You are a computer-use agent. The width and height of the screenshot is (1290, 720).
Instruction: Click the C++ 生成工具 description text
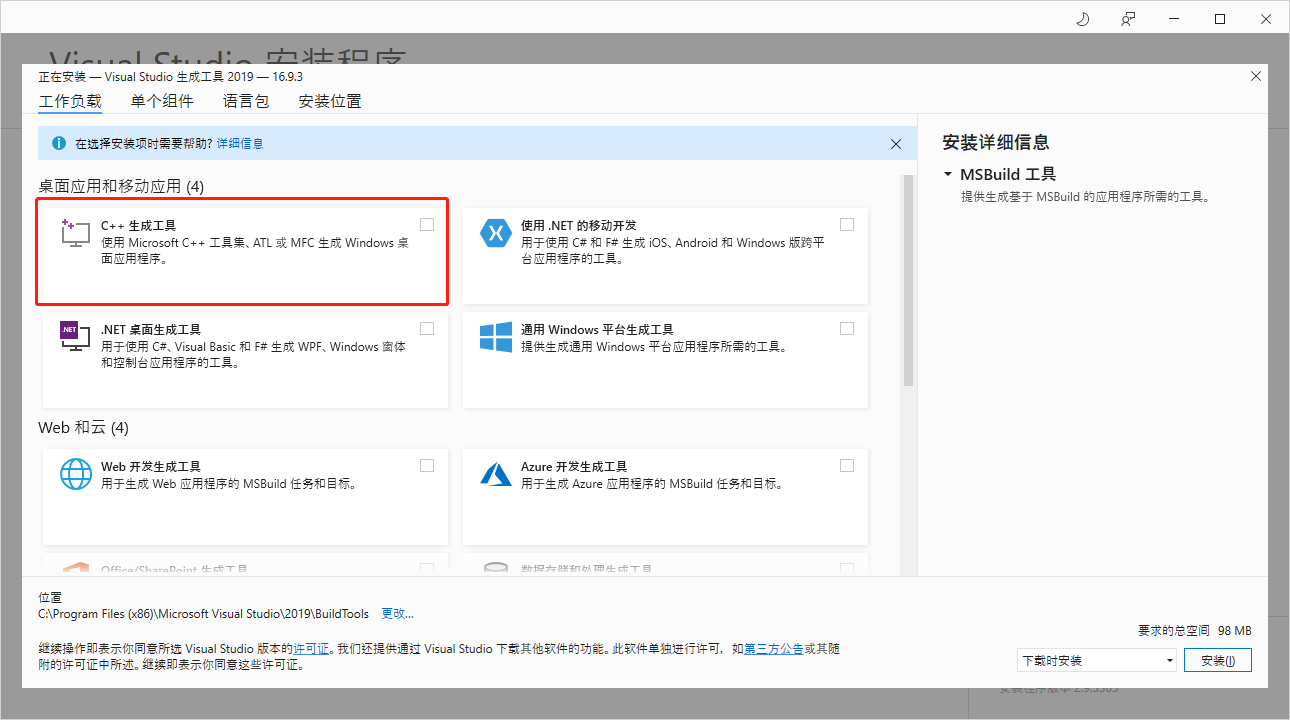point(255,251)
